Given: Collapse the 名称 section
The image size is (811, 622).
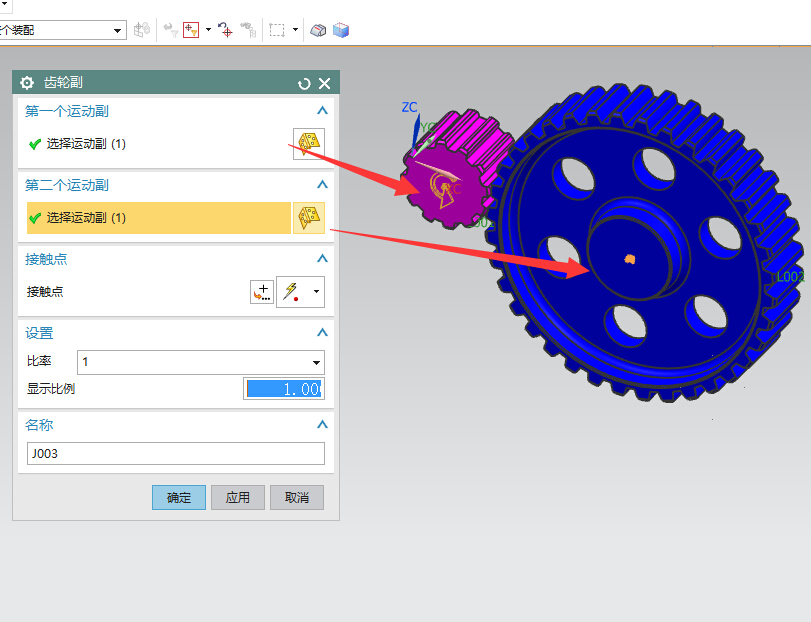Looking at the screenshot, I should tap(322, 424).
